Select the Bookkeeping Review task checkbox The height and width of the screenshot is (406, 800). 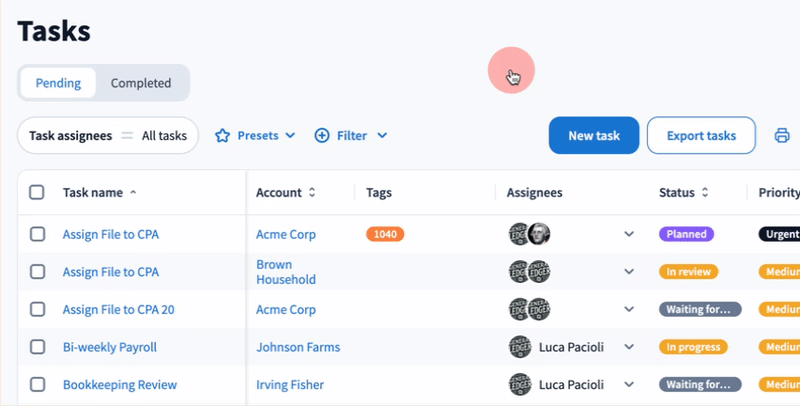pyautogui.click(x=37, y=384)
